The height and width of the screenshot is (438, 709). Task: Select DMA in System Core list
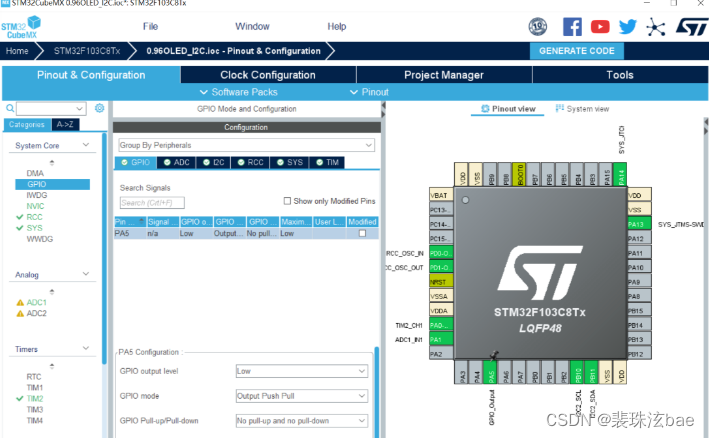point(35,173)
